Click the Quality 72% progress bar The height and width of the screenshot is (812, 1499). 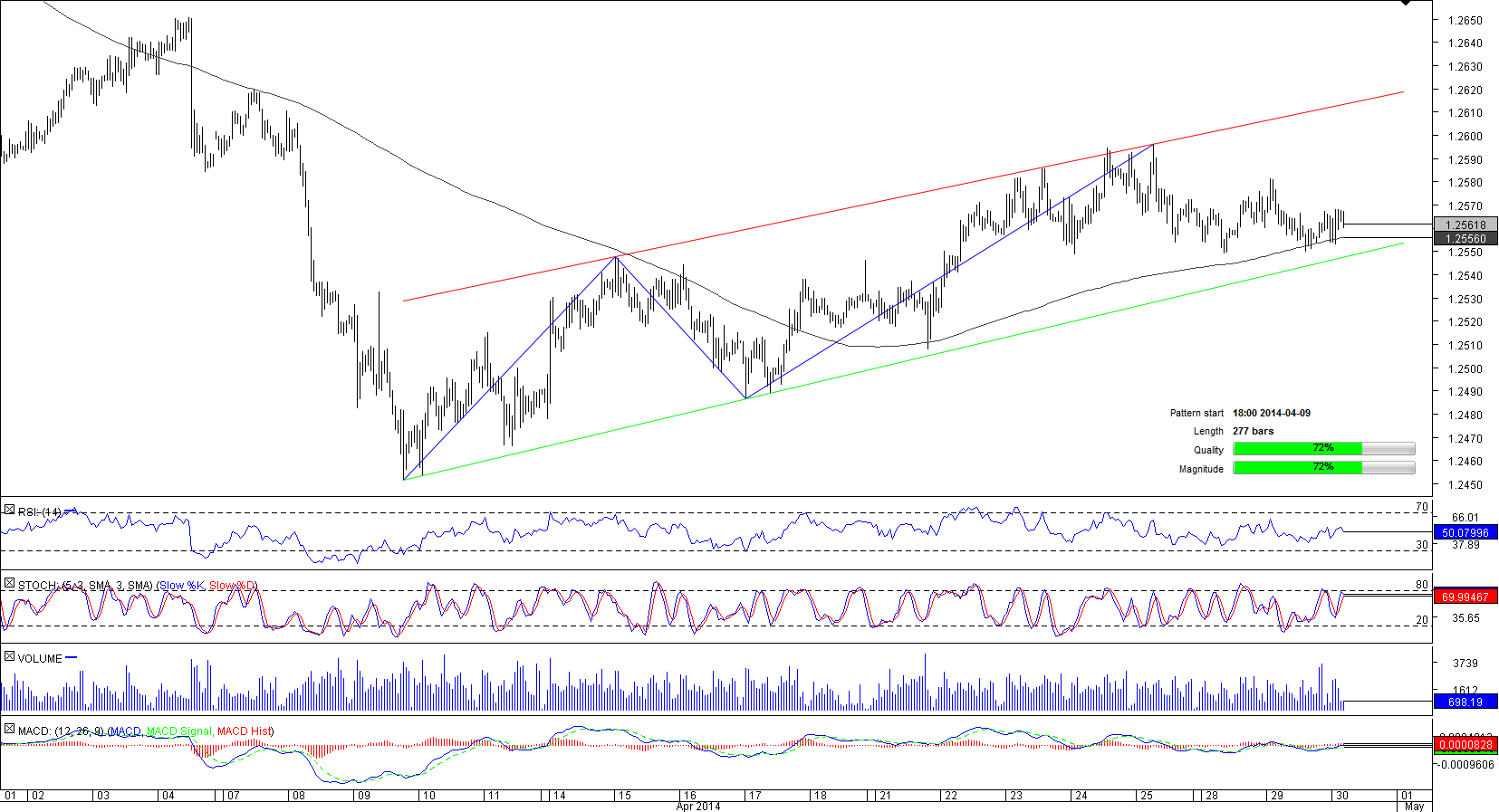1323,449
